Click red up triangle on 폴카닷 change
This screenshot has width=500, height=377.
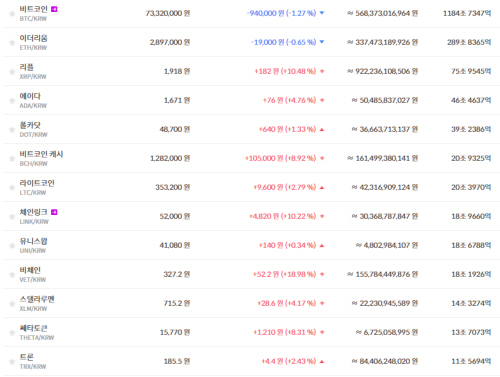[322, 129]
